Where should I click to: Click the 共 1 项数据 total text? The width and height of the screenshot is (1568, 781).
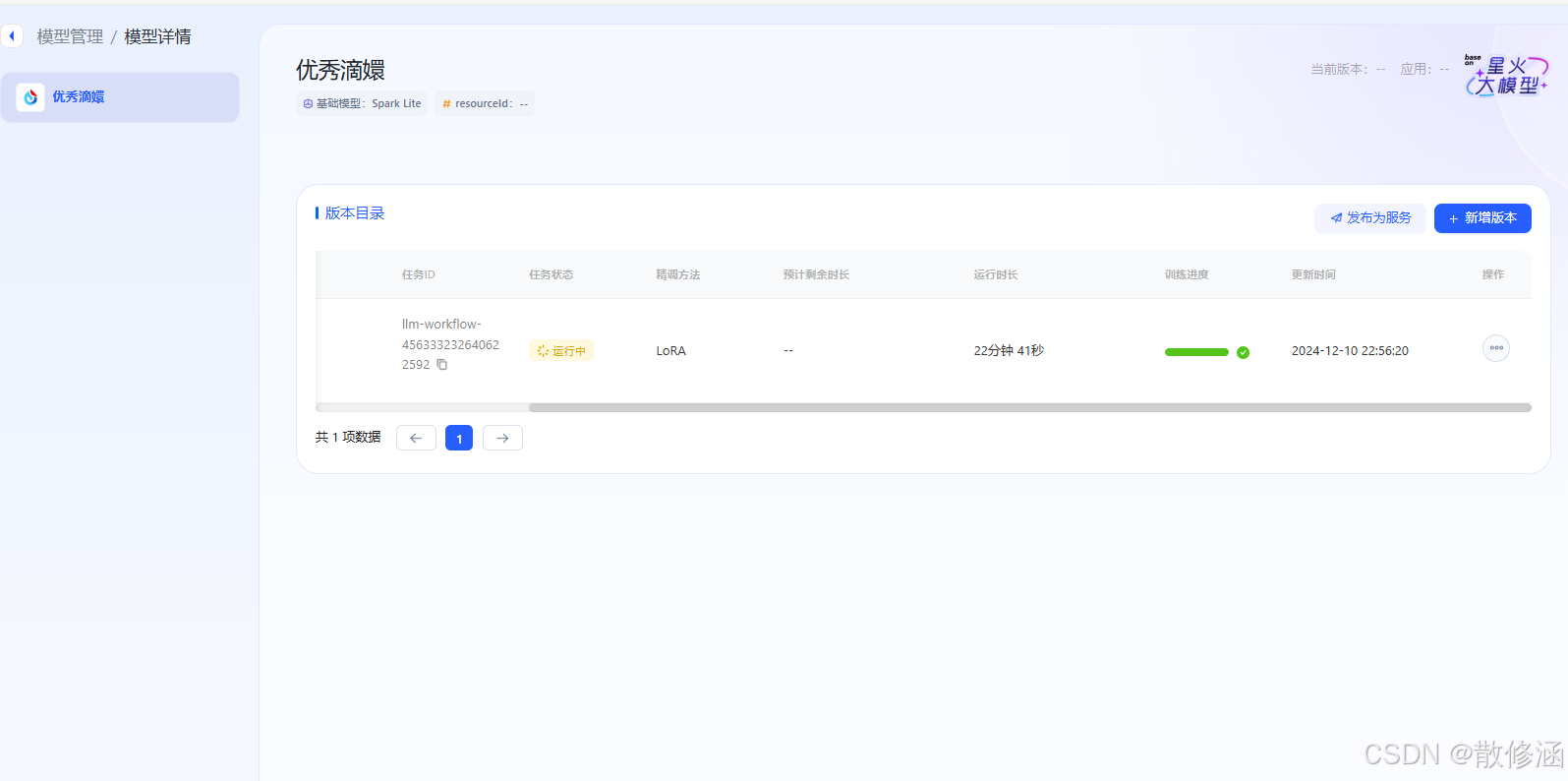[348, 438]
